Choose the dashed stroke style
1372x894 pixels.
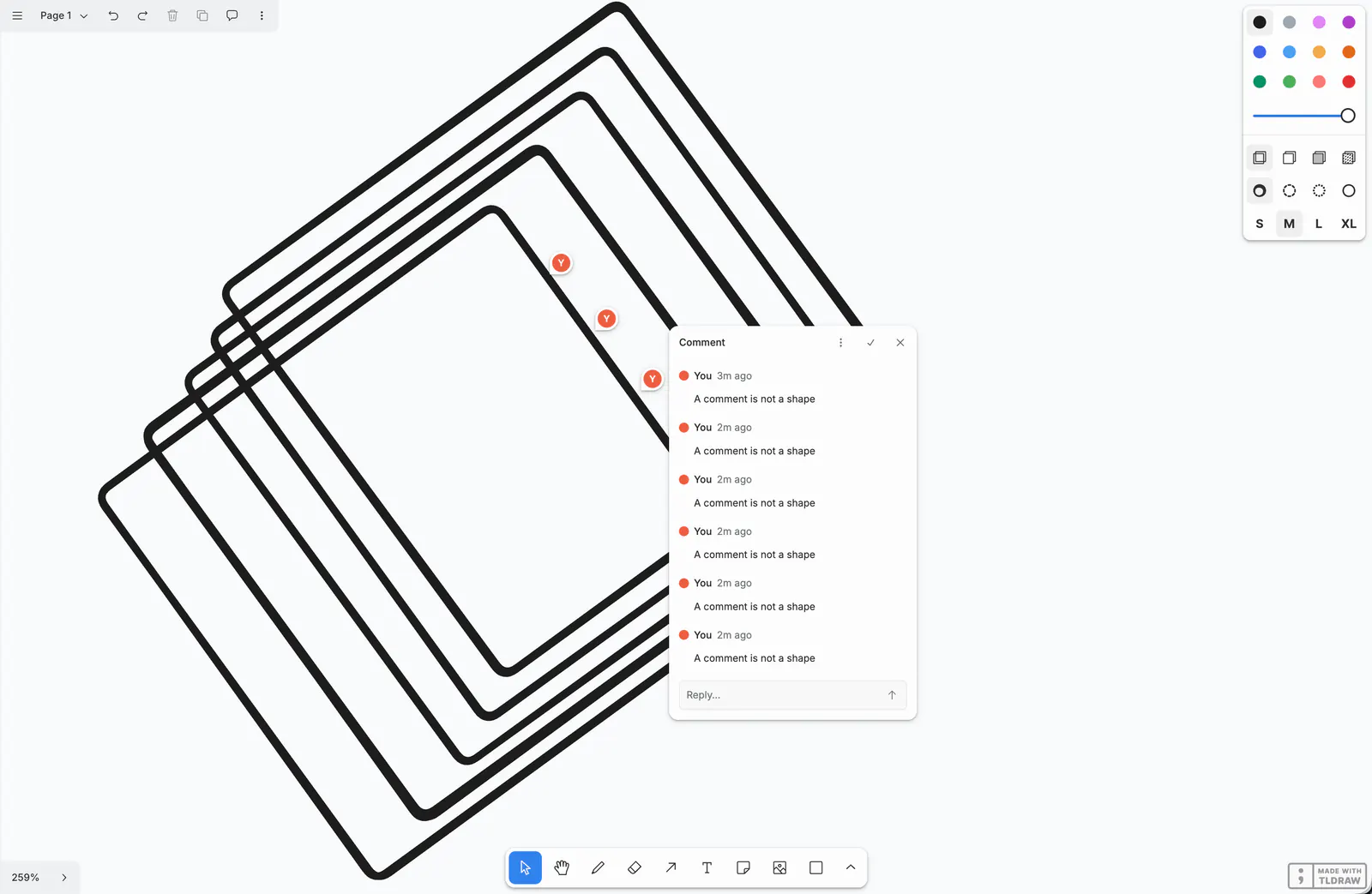click(1289, 190)
